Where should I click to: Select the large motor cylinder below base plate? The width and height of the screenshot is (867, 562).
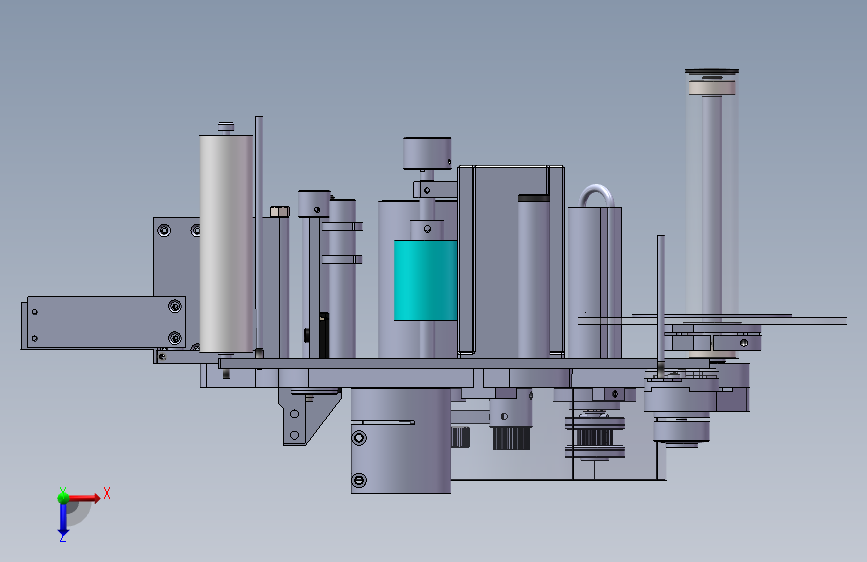[401, 440]
